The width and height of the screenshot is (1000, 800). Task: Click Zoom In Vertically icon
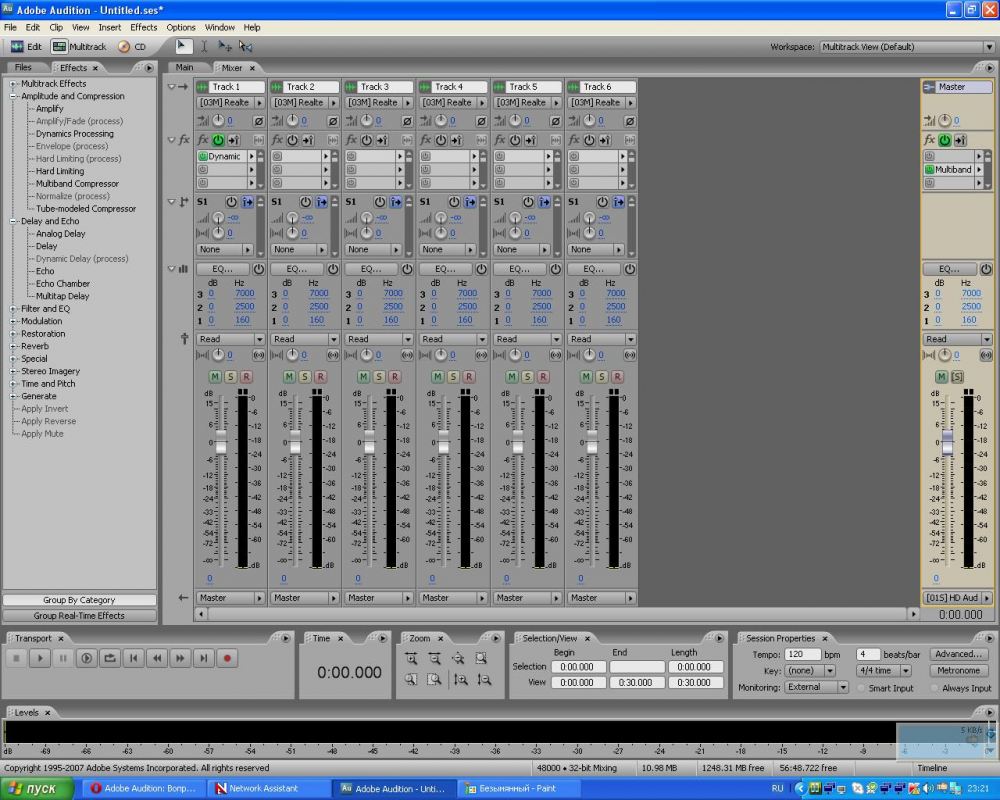click(x=461, y=679)
